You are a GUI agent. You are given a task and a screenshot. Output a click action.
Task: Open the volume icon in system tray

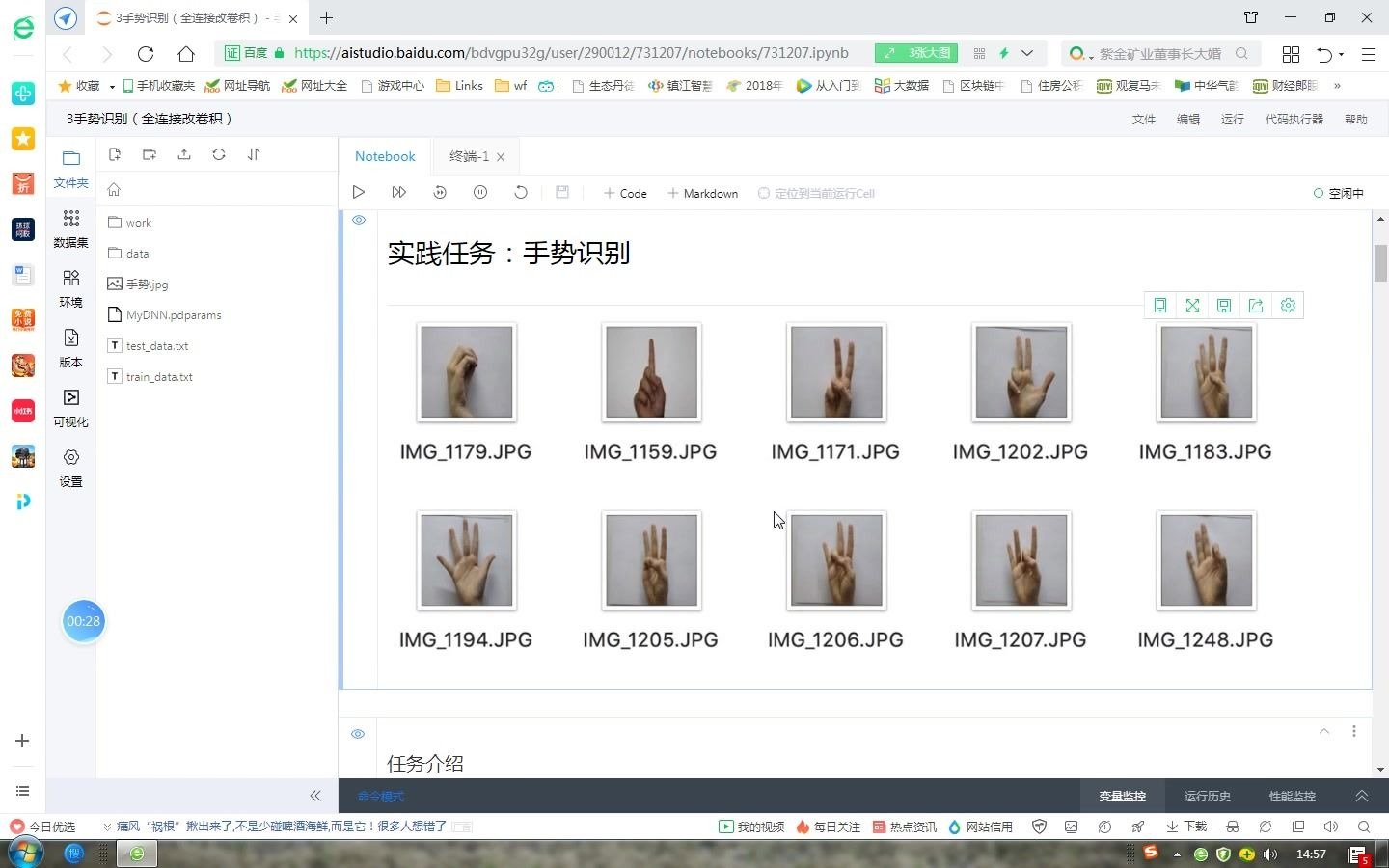click(x=1270, y=854)
